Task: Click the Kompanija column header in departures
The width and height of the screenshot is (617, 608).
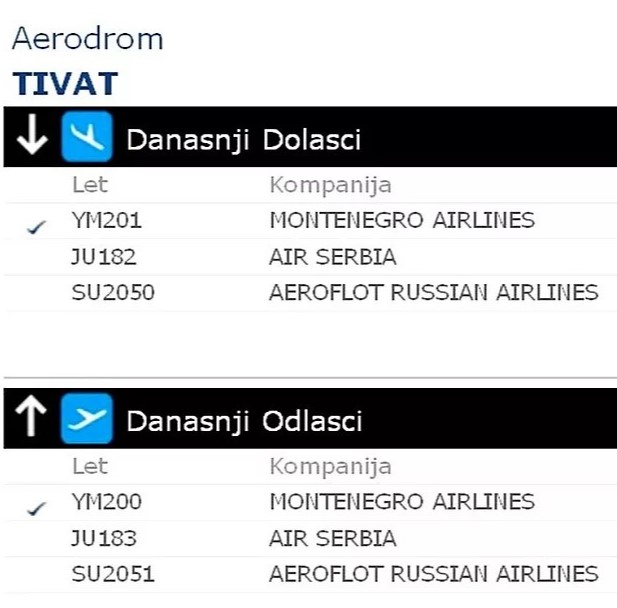Action: pyautogui.click(x=330, y=466)
